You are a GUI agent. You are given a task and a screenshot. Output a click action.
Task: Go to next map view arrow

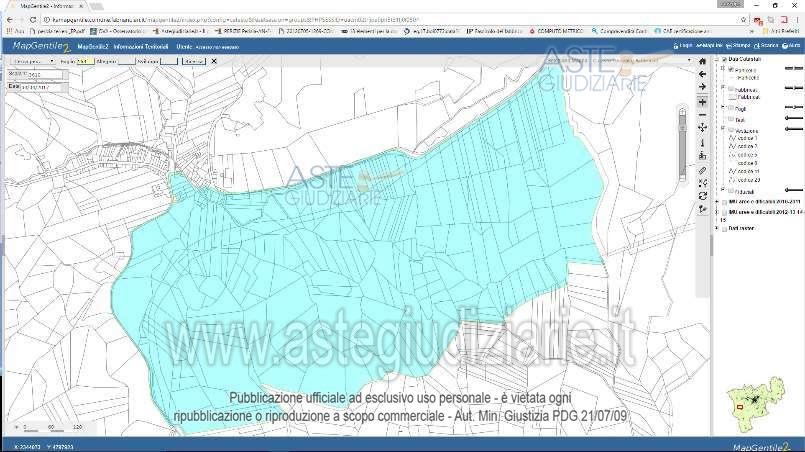[x=703, y=87]
